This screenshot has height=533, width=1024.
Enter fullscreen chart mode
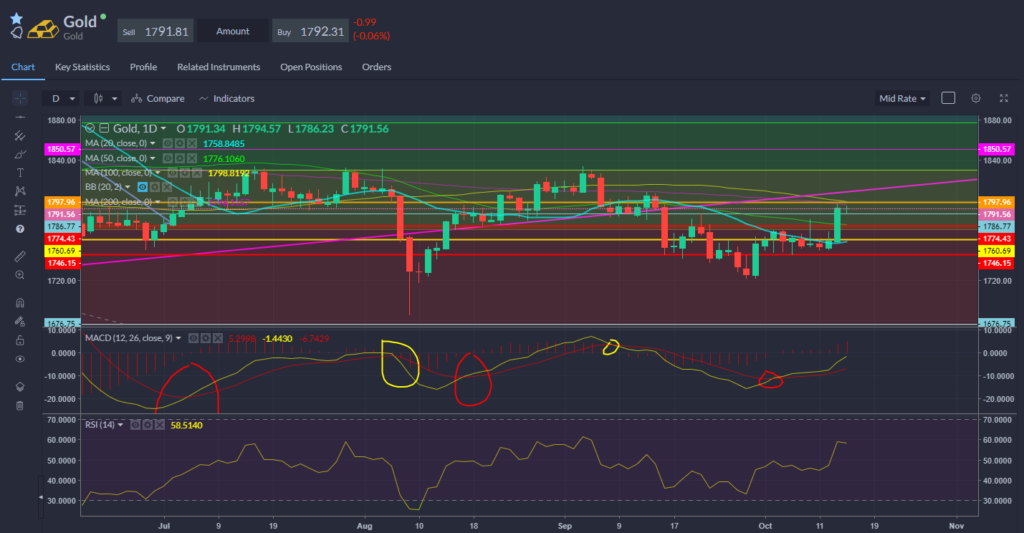pos(1004,98)
